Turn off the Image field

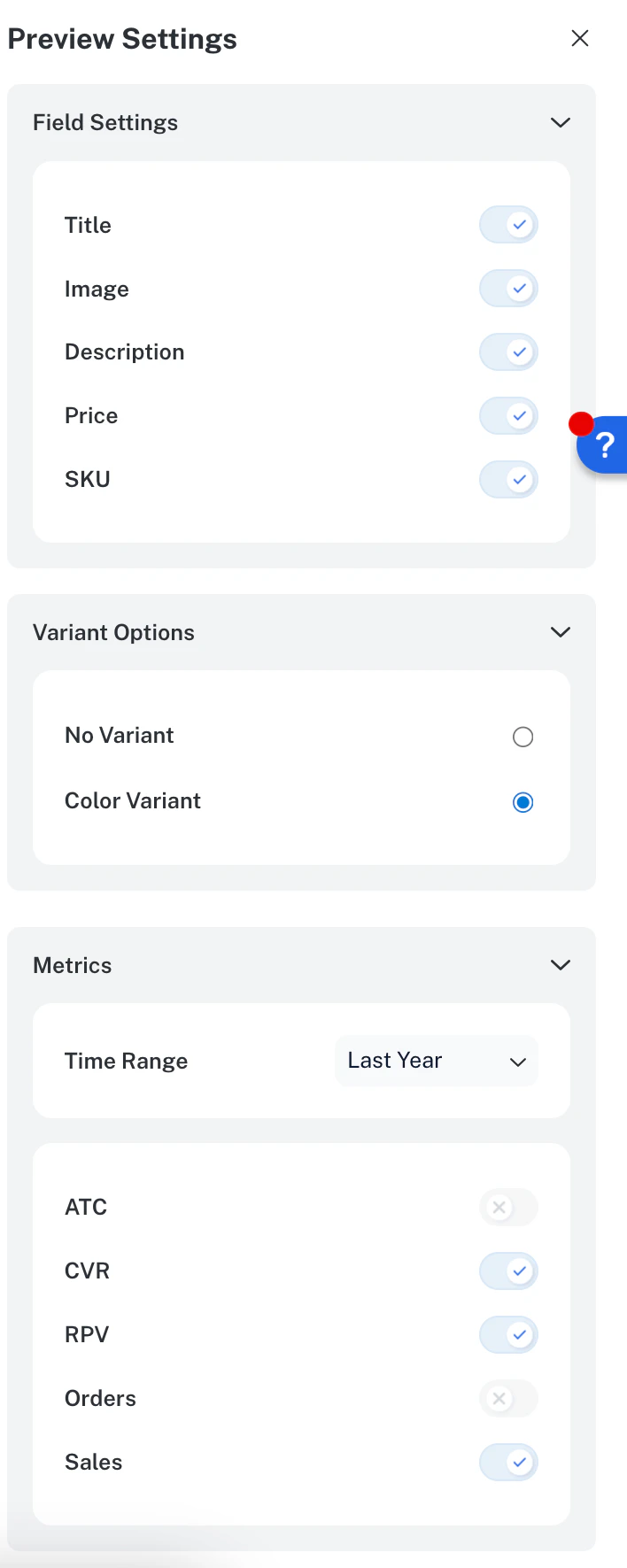[x=508, y=288]
